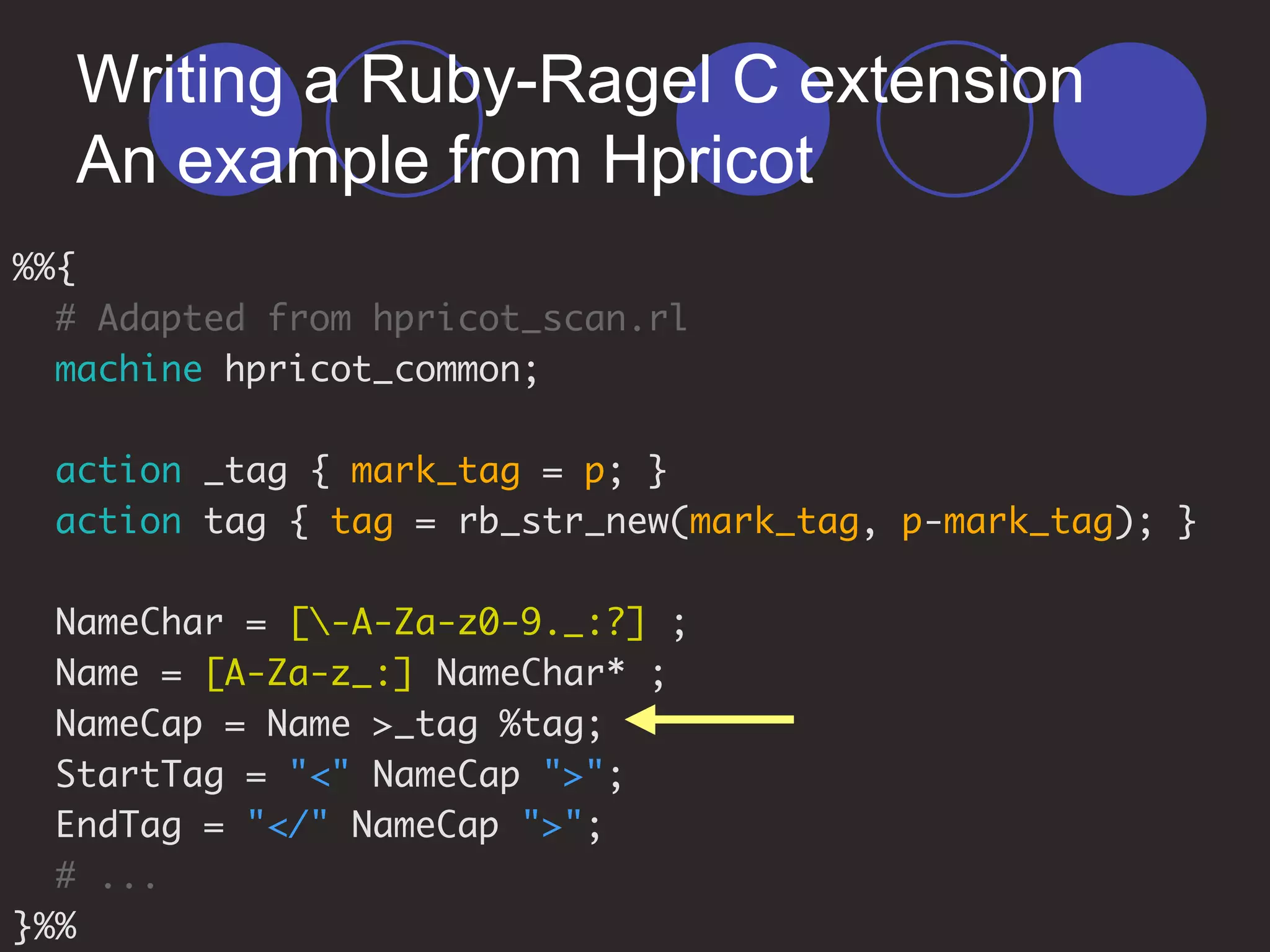Click the 'Name = [A-Za-z_:] NameChar*' line
The width and height of the screenshot is (1270, 952).
click(x=360, y=674)
